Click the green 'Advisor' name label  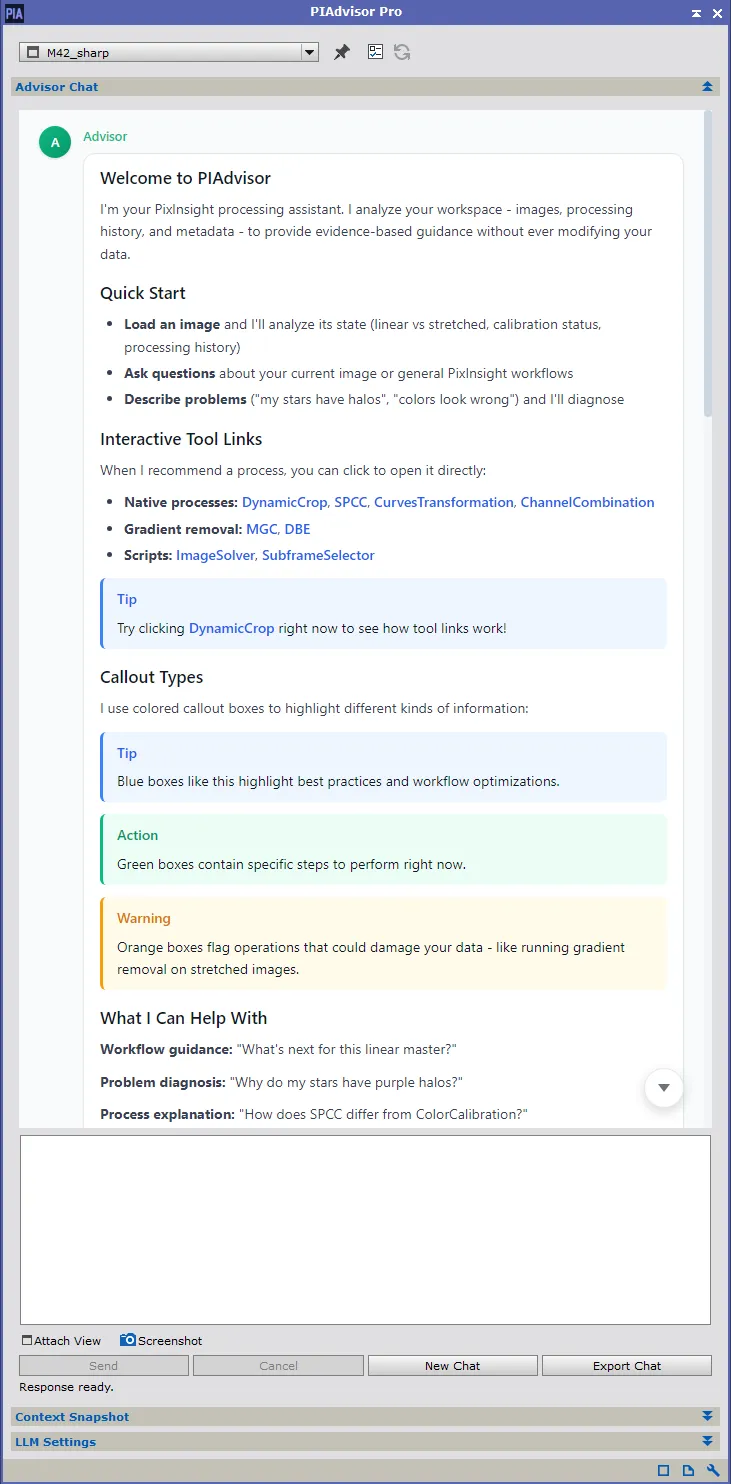pyautogui.click(x=105, y=137)
